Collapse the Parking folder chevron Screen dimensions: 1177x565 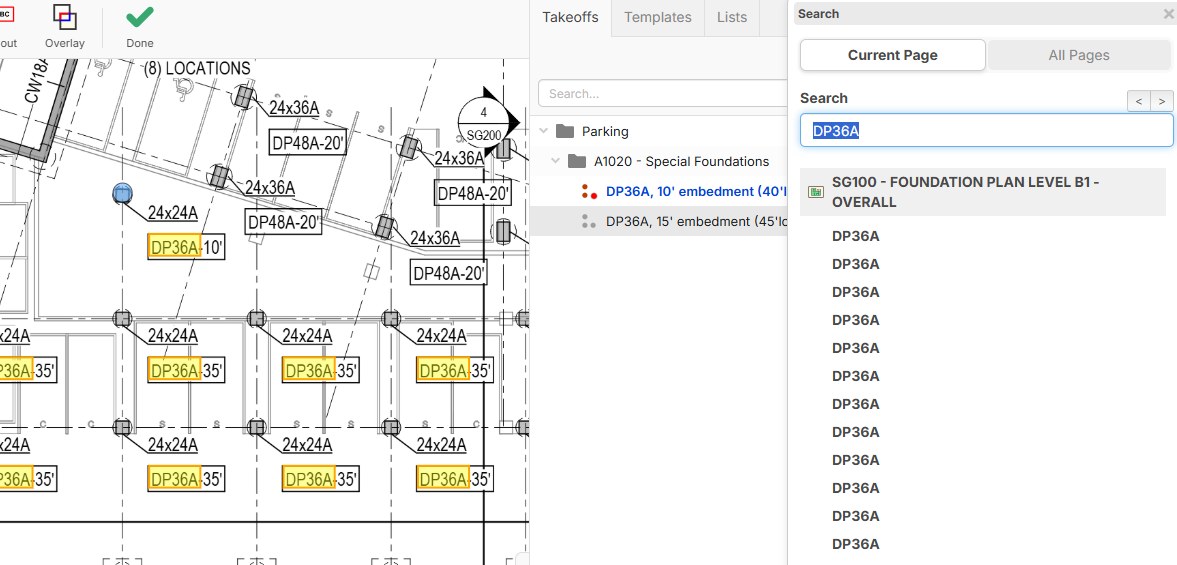point(545,131)
